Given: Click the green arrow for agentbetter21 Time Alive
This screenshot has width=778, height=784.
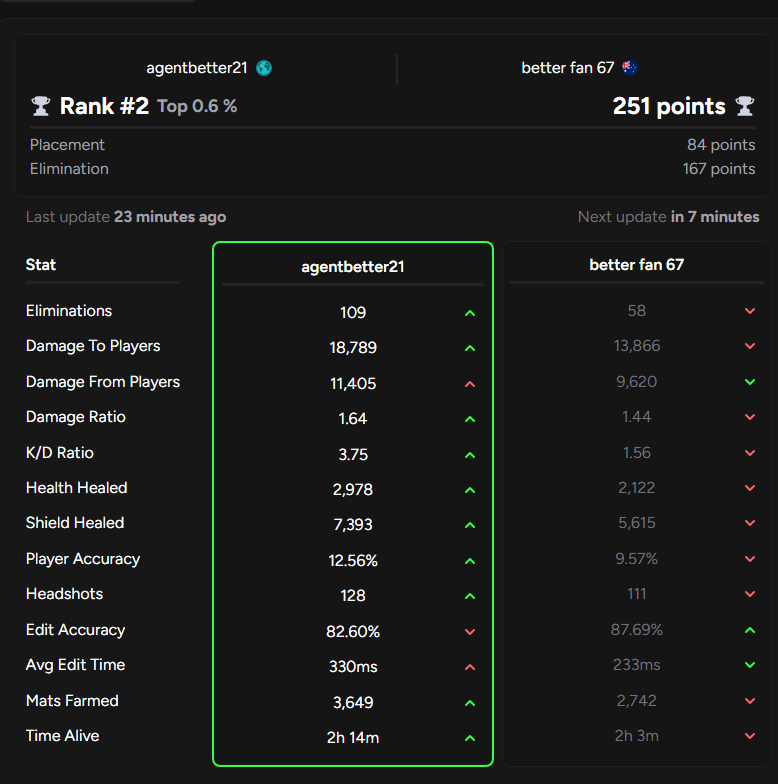Looking at the screenshot, I should tap(470, 738).
